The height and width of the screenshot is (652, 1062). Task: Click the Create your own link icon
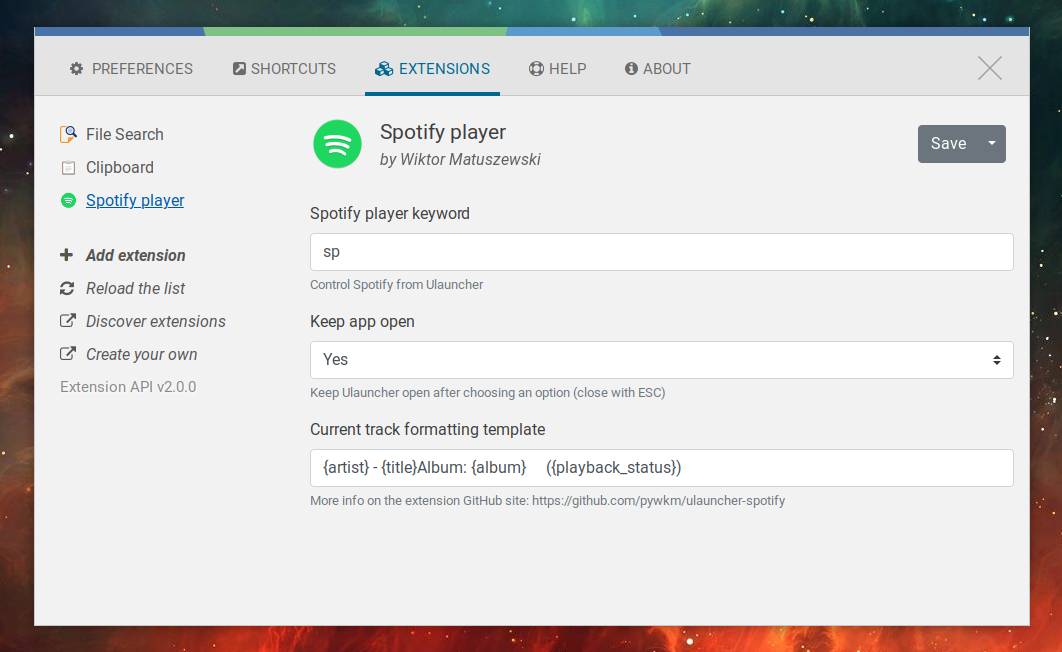pos(66,354)
